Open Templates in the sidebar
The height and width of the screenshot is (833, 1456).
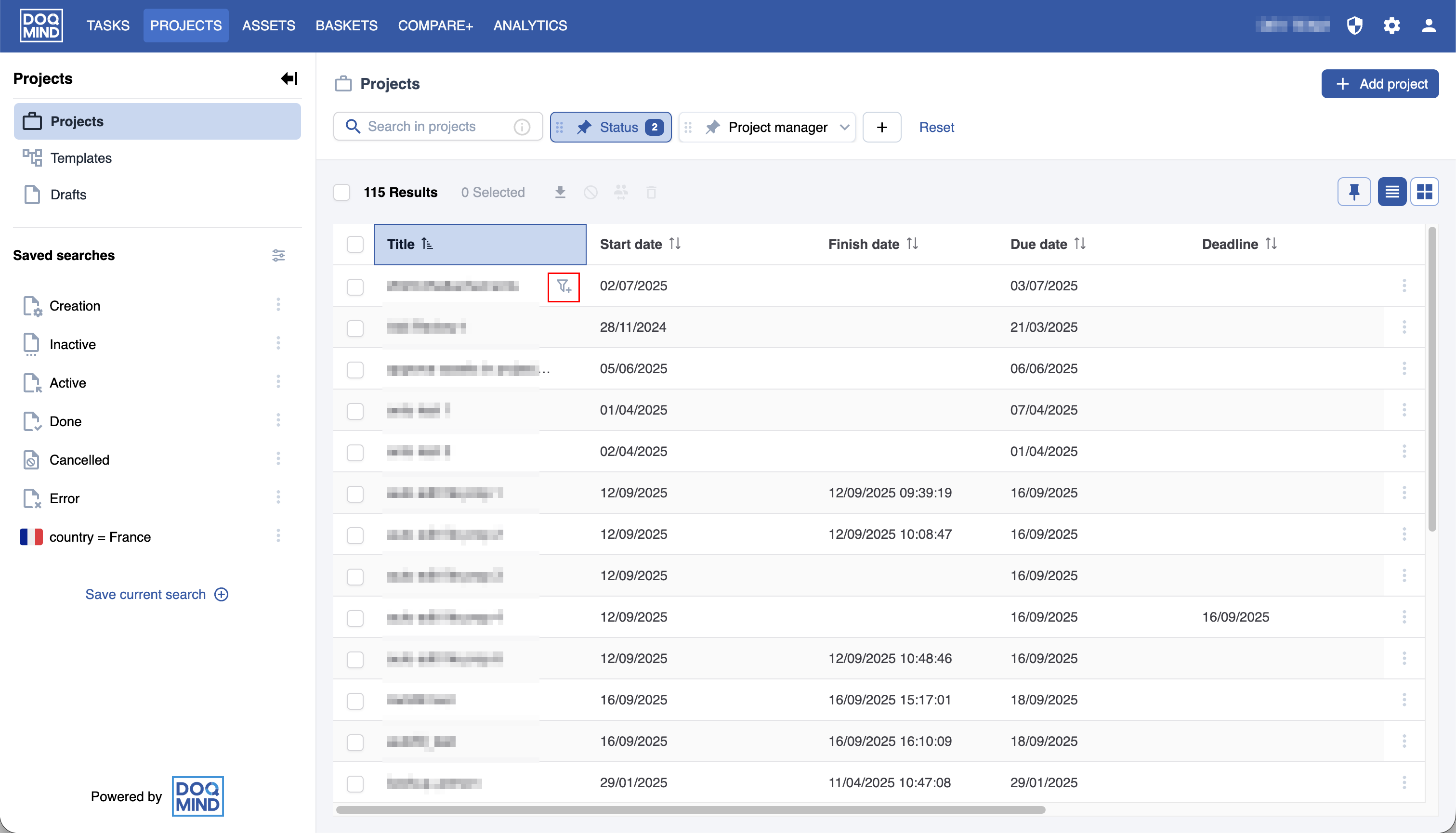click(80, 158)
